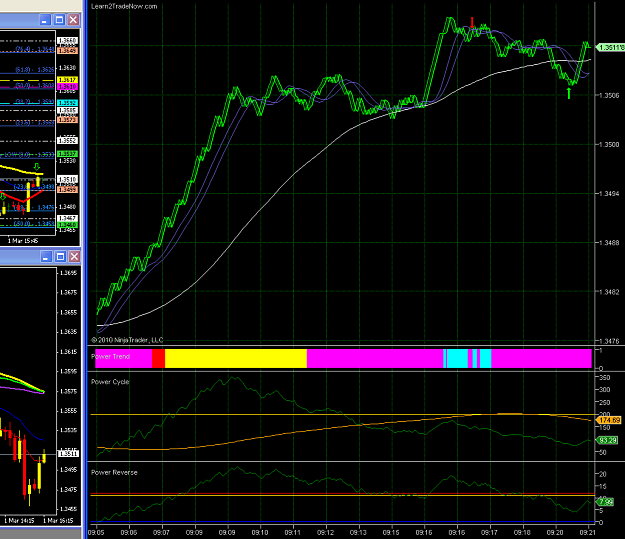Click the red segment of Power Trend bar
Viewport: 625px width, 539px height.
tap(158, 358)
